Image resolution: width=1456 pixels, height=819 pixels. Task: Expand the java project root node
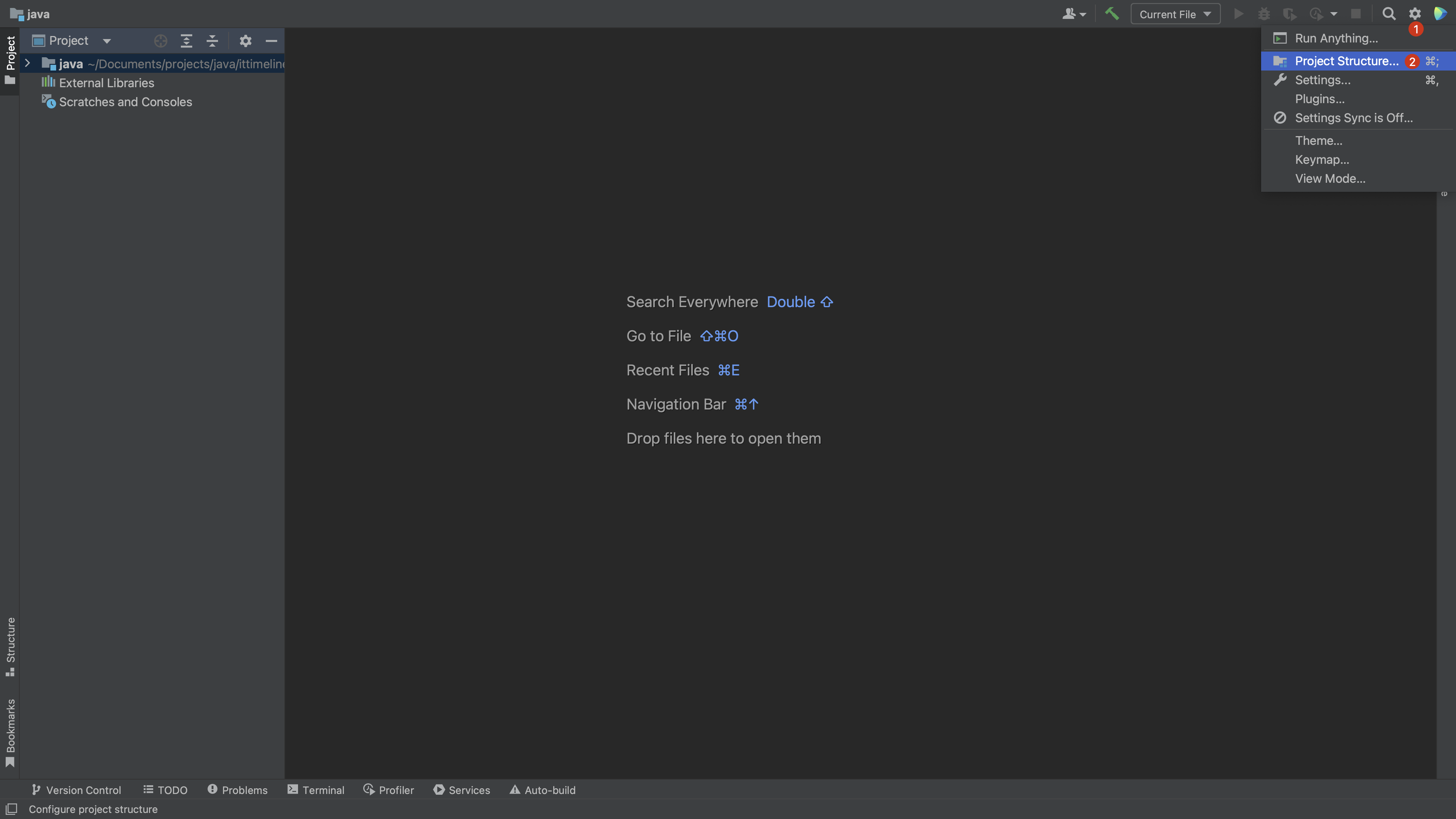point(27,63)
